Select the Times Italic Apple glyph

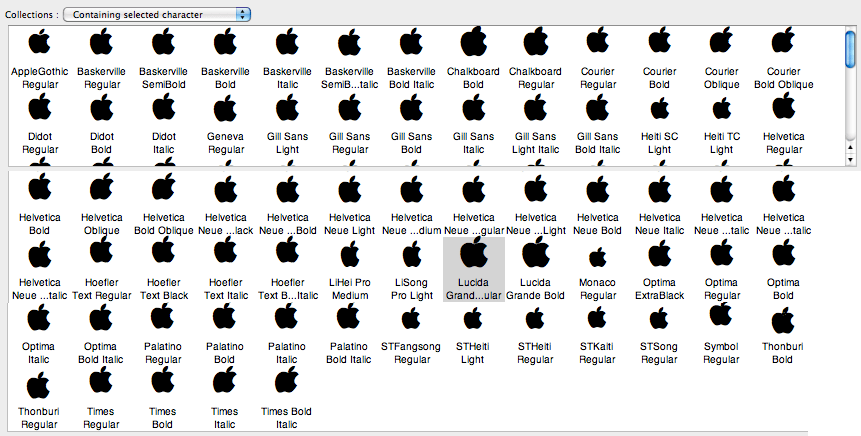coord(224,380)
